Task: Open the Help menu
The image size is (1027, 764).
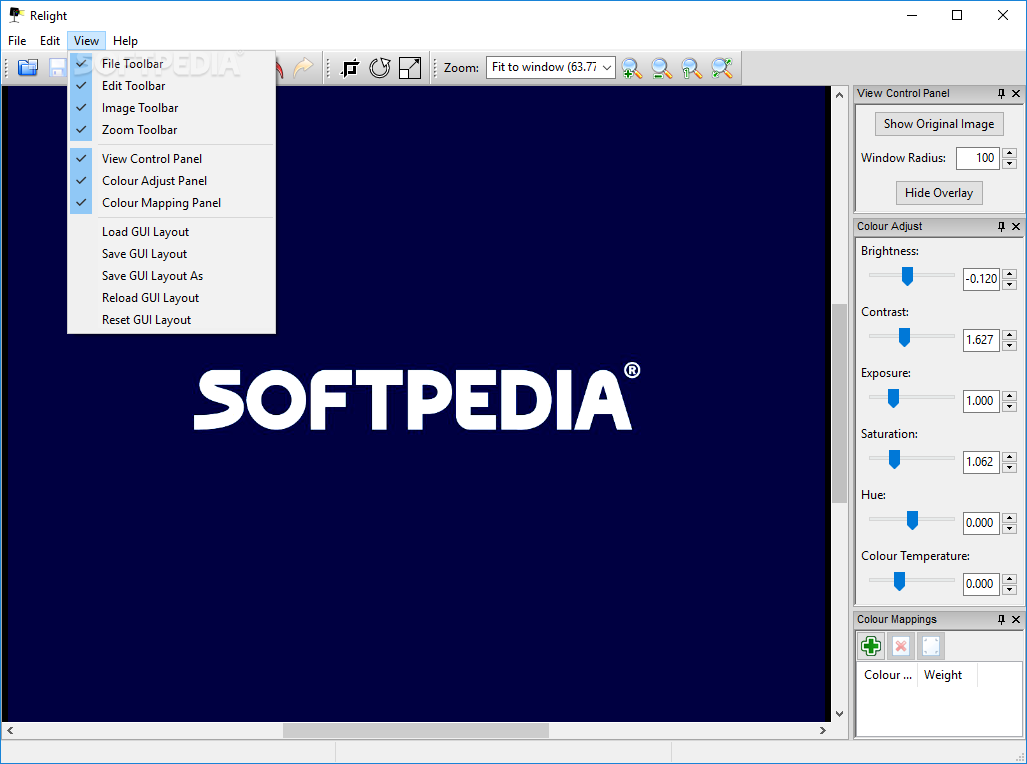Action: 125,41
